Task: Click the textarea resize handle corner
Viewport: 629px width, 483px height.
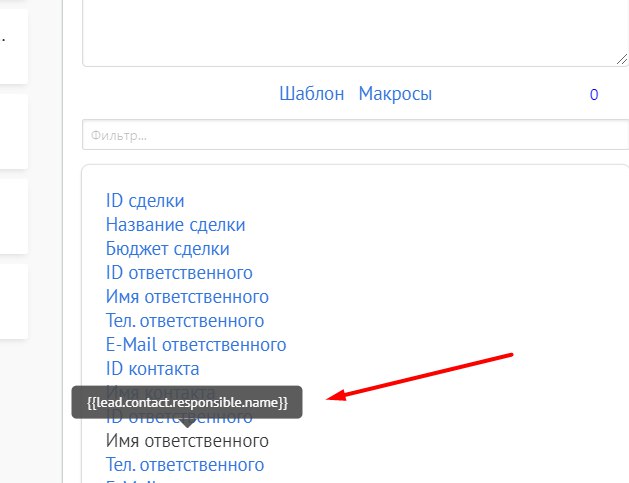Action: [x=621, y=59]
